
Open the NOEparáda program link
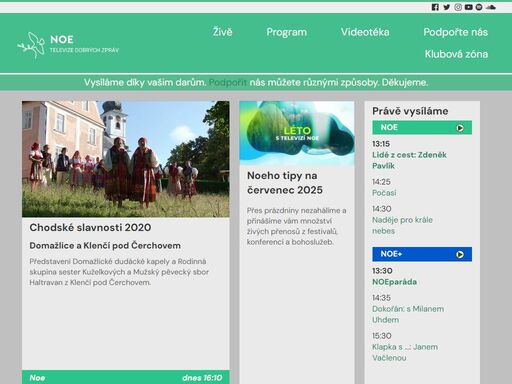[394, 282]
